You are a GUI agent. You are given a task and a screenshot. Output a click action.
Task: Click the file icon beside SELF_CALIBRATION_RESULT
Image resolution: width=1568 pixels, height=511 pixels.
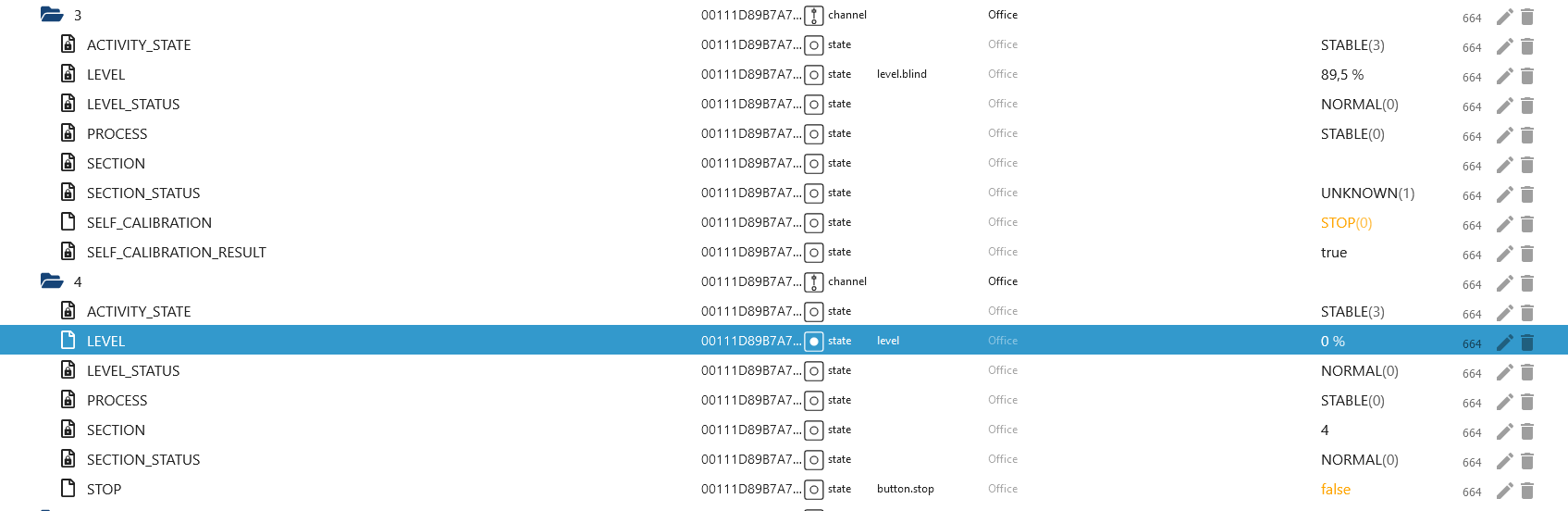coord(68,251)
